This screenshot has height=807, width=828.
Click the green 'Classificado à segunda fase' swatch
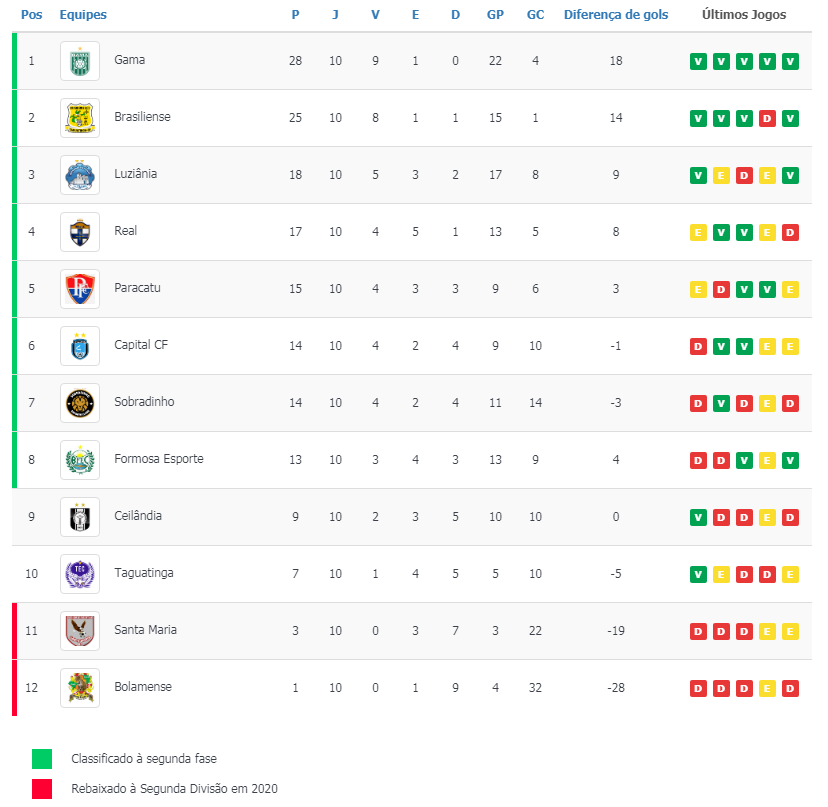[42, 759]
